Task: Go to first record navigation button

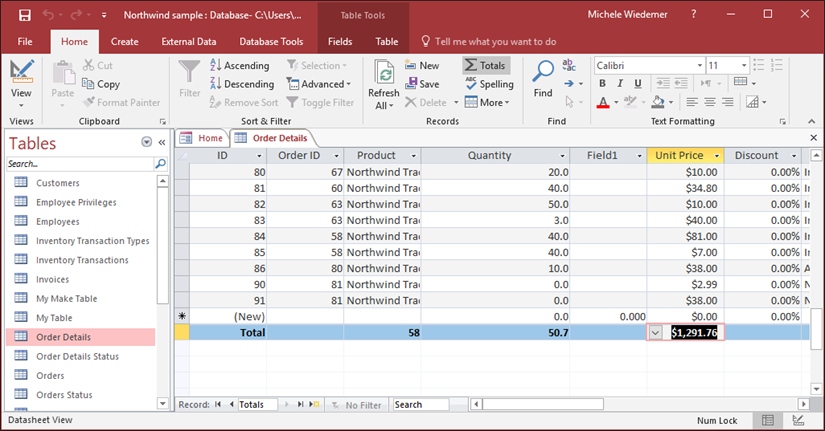Action: pos(218,404)
